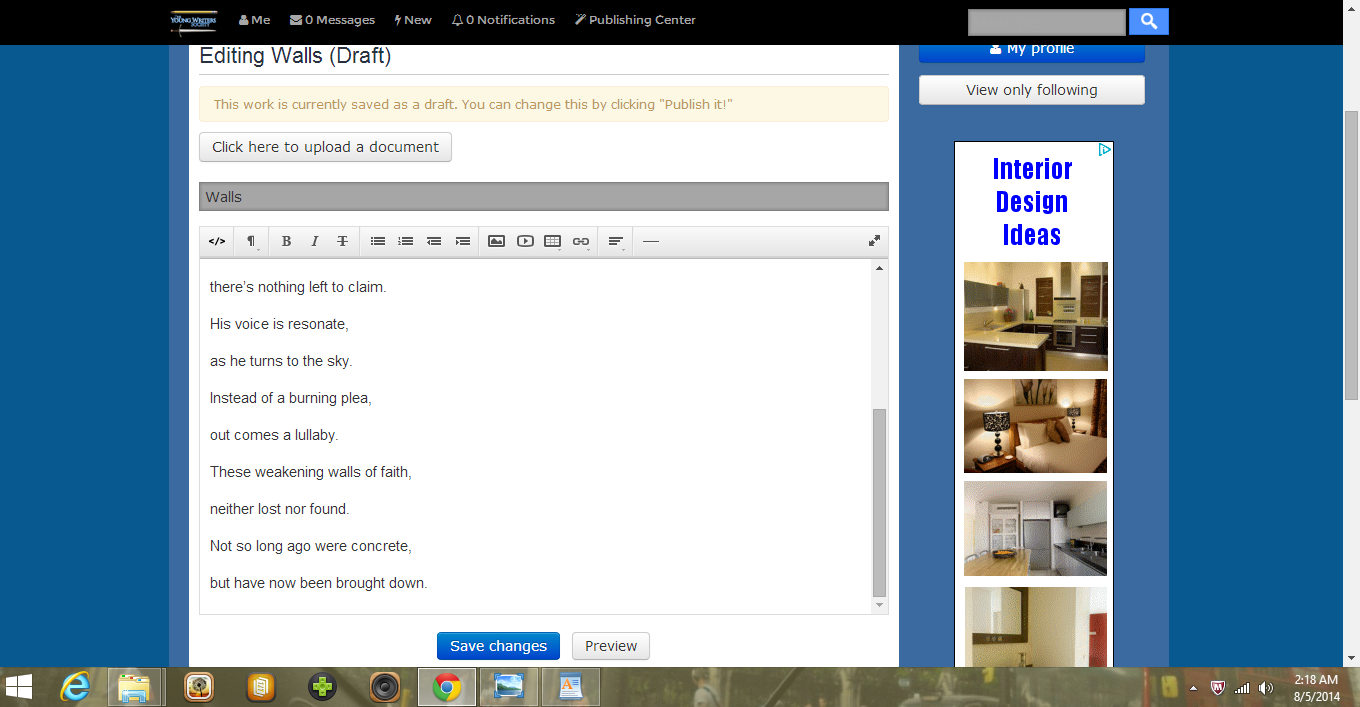Insert a hyperlink
The height and width of the screenshot is (707, 1360).
581,241
